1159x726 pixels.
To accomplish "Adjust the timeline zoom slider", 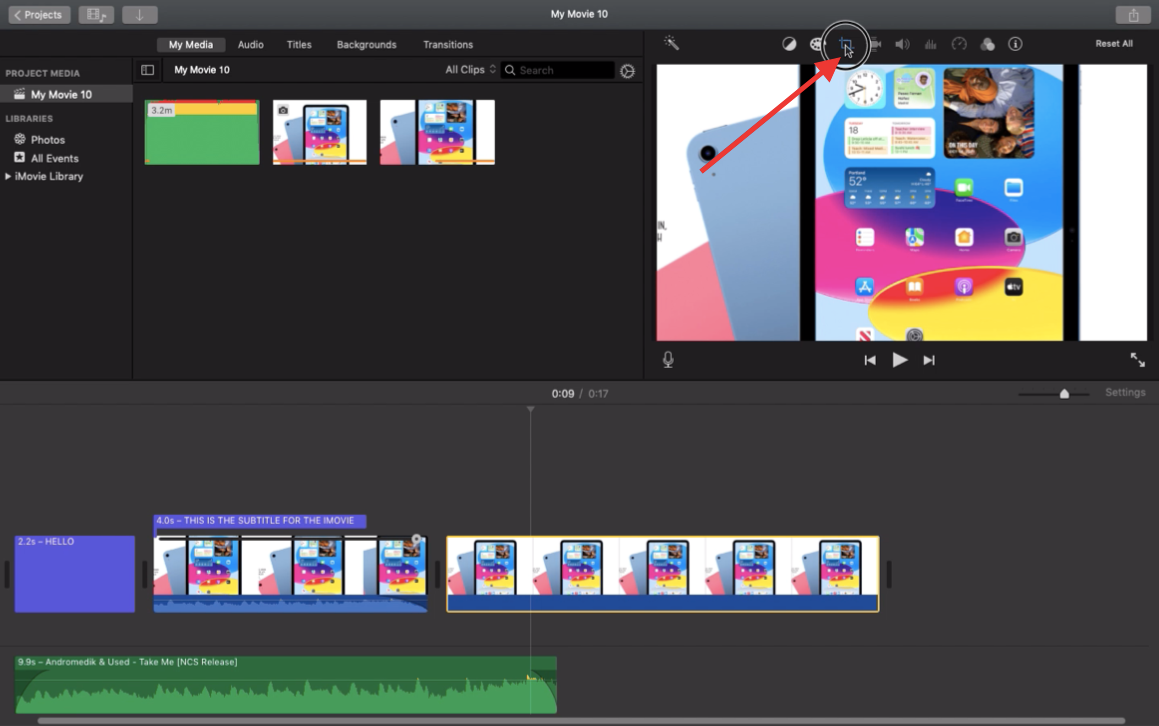I will (1064, 394).
